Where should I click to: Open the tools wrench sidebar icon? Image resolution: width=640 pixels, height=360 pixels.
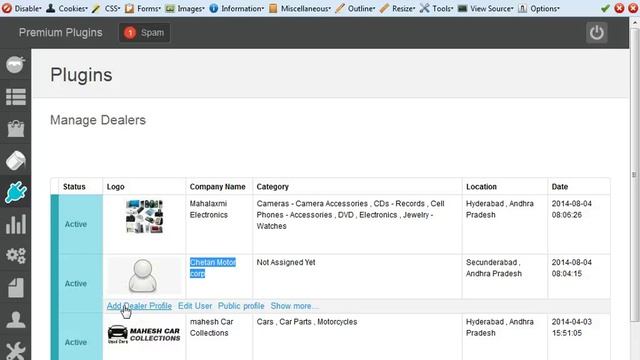[x=16, y=350]
